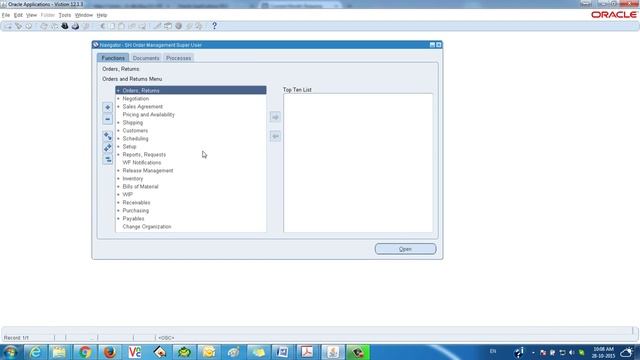Viewport: 640px width, 360px height.
Task: Click the Next Step toolbar icon
Action: point(54,26)
